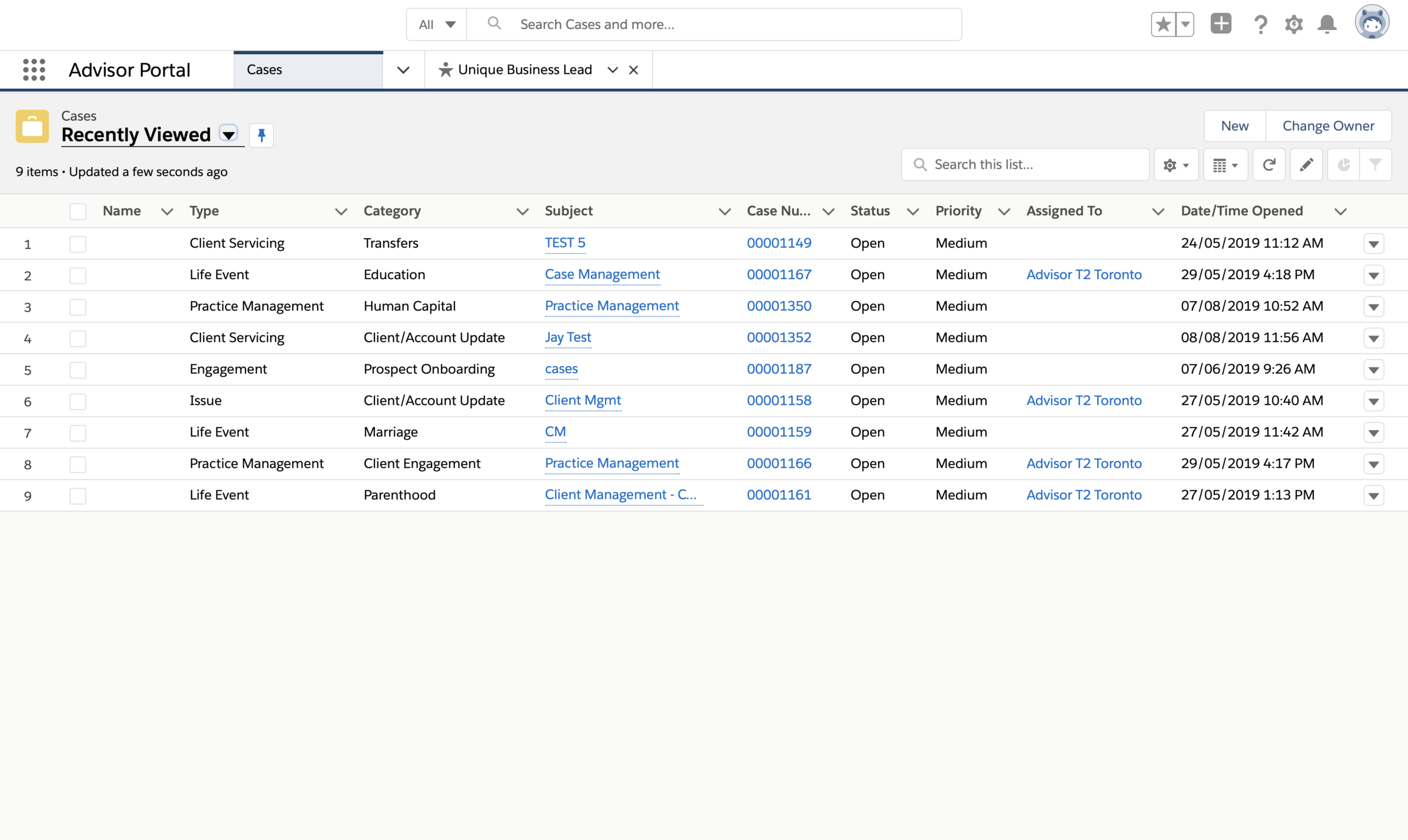Check the select-all rows checkbox

(78, 211)
